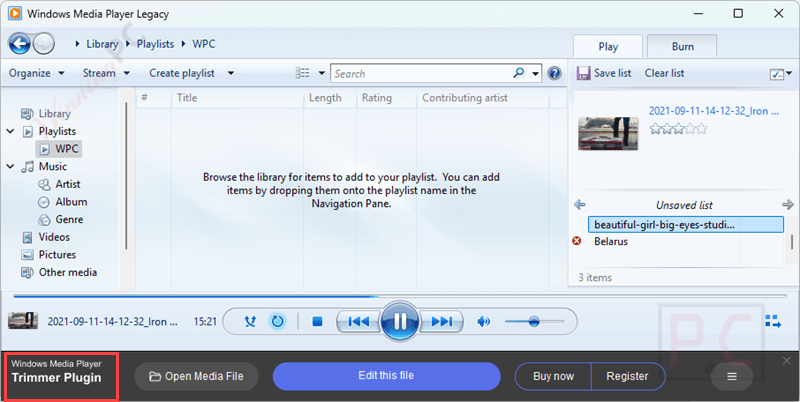Open the Trimmer Plugin hamburger menu
Screen dimensions: 800x402
732,376
